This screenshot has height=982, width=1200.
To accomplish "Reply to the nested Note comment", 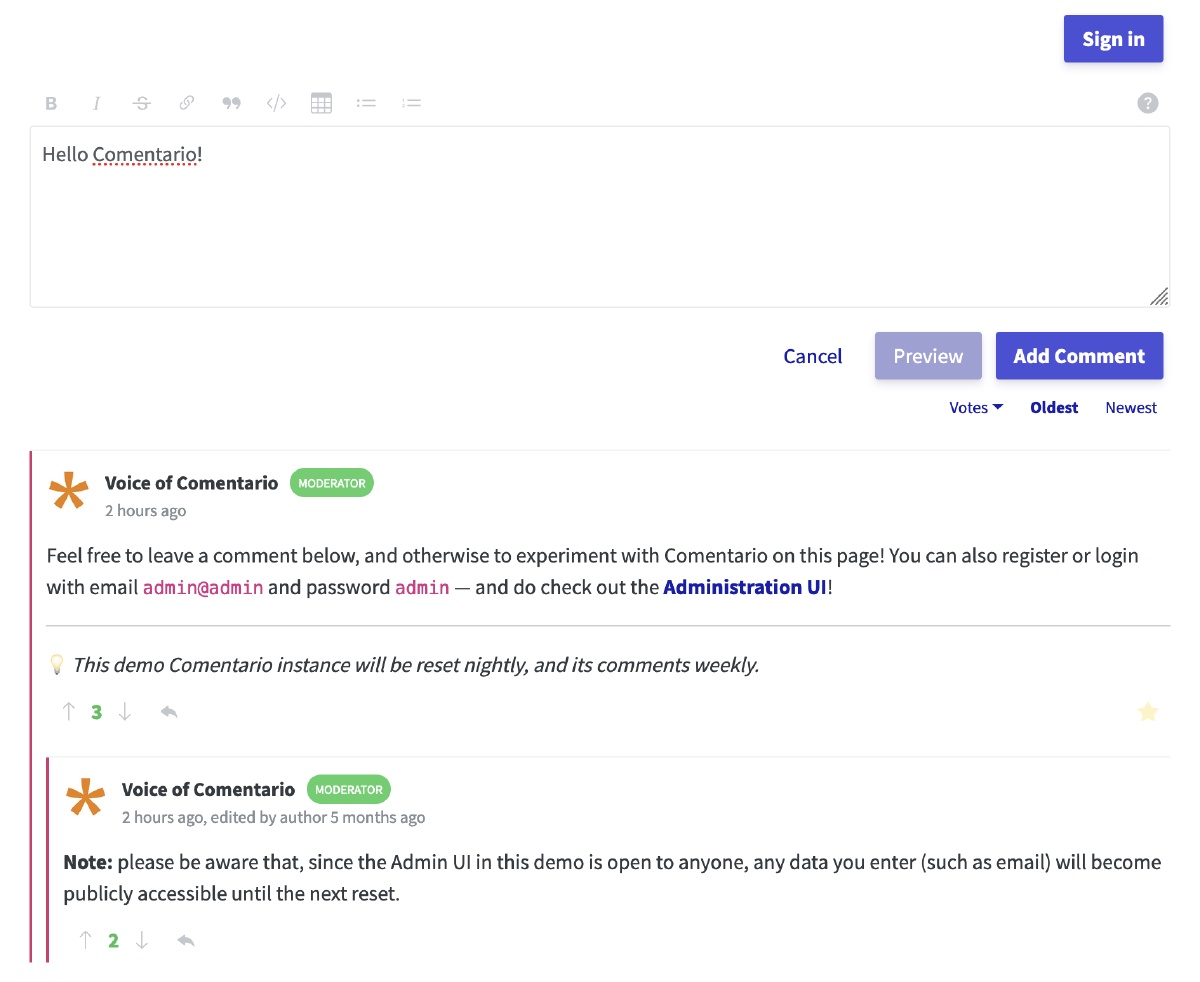I will [x=186, y=940].
